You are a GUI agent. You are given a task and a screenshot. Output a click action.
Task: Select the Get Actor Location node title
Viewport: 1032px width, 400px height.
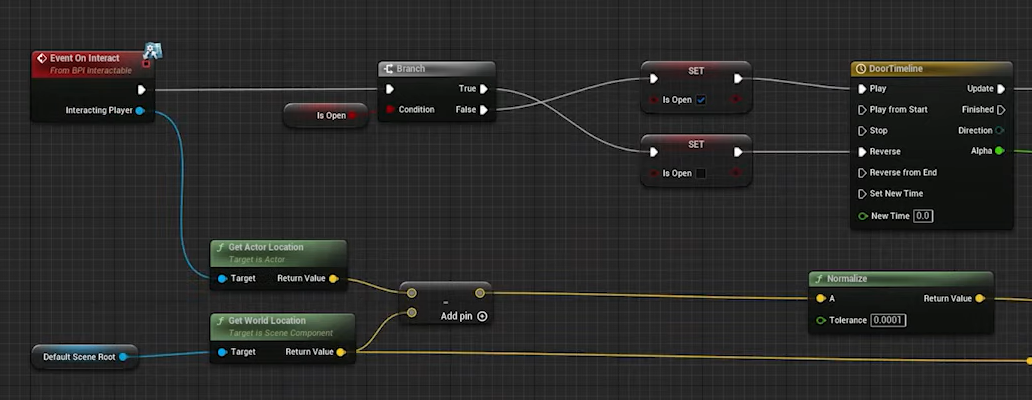(x=266, y=247)
